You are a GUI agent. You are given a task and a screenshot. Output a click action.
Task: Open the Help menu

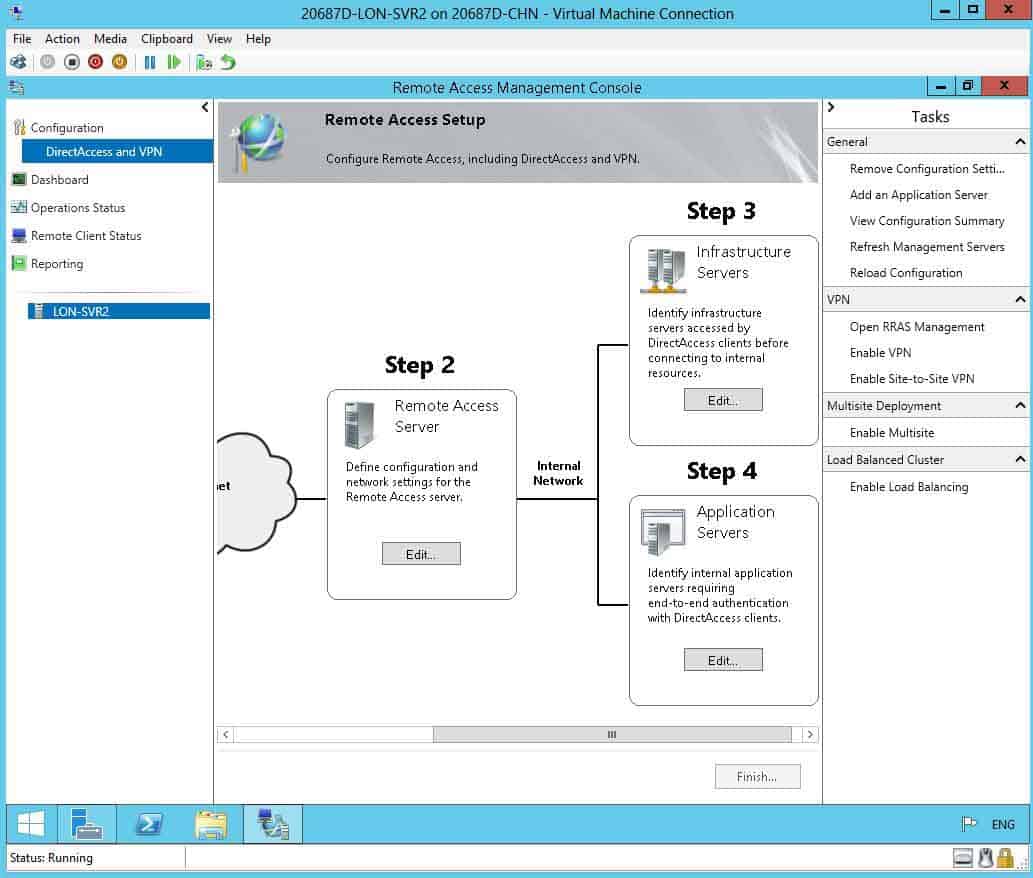pos(258,39)
